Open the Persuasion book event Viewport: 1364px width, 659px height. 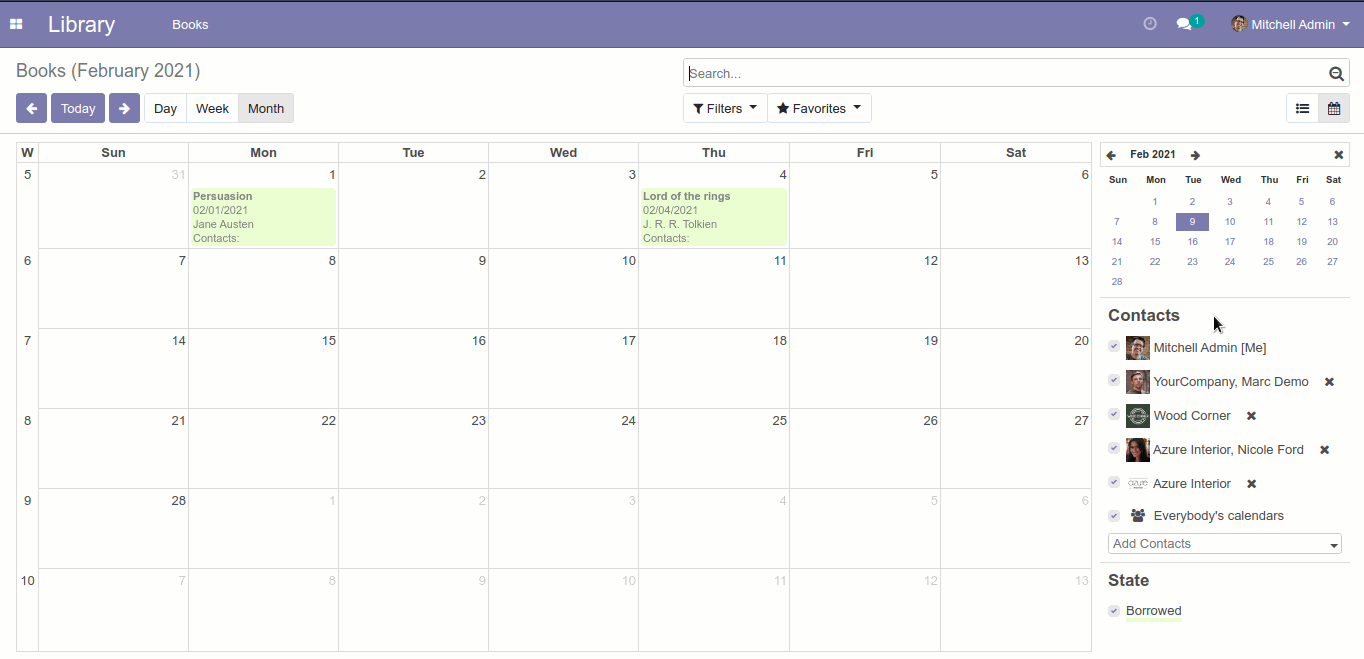(263, 216)
